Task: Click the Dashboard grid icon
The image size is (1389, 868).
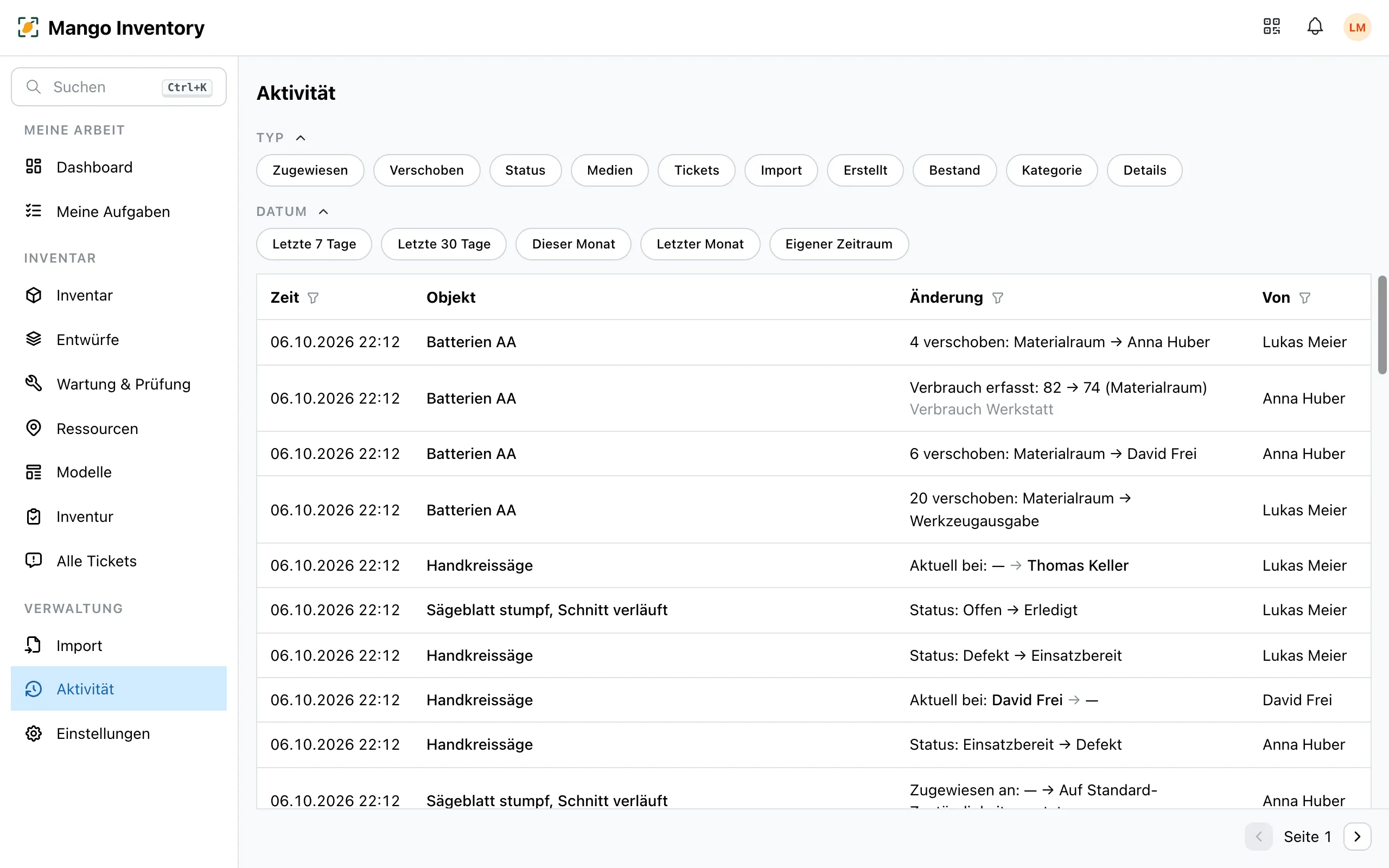Action: click(34, 167)
